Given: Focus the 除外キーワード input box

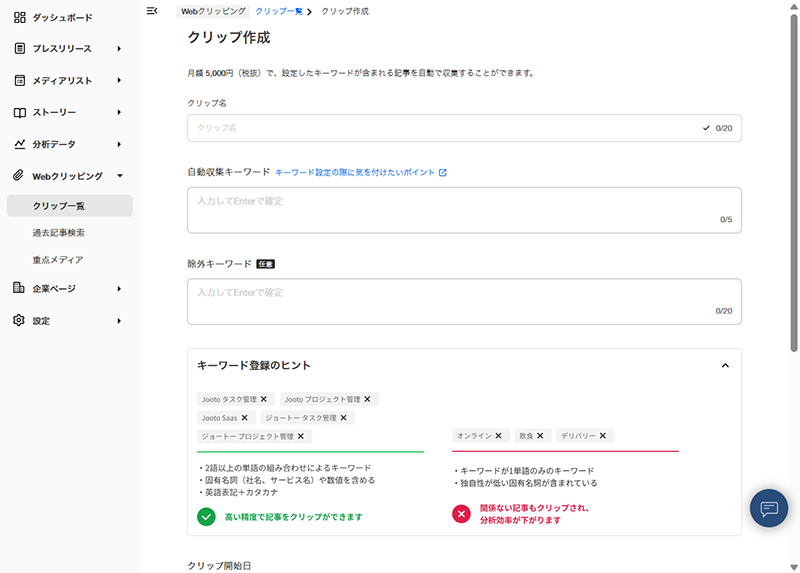Looking at the screenshot, I should coord(464,302).
